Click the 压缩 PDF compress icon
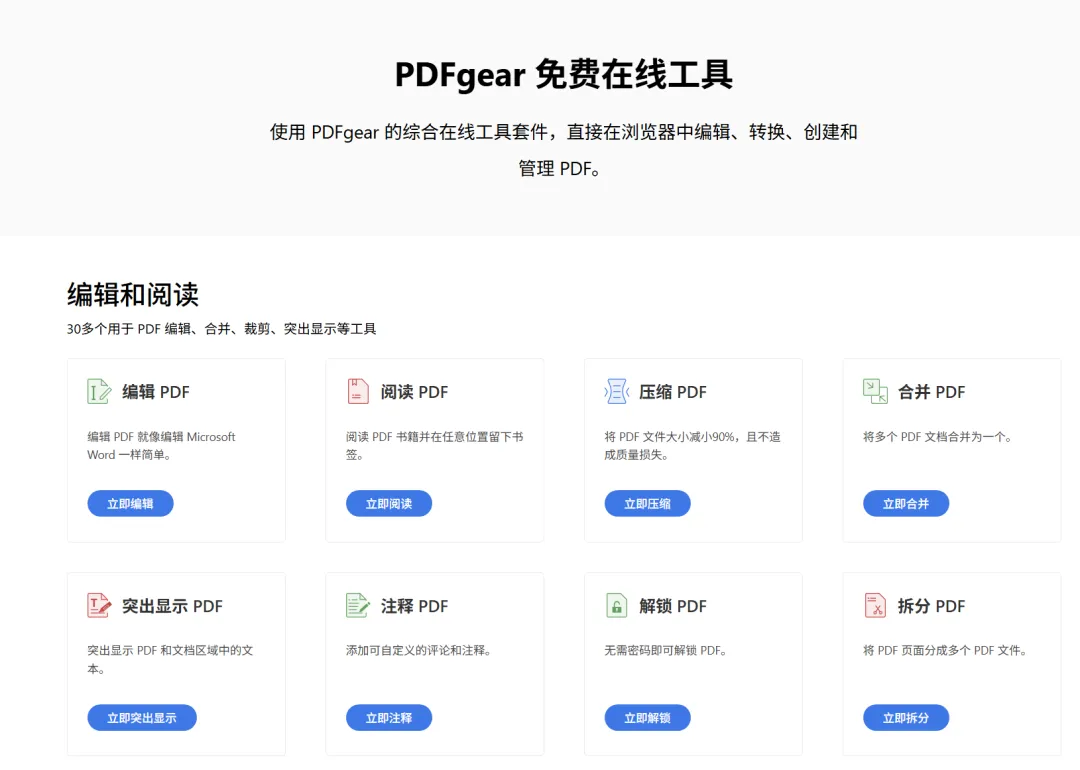 [x=616, y=391]
